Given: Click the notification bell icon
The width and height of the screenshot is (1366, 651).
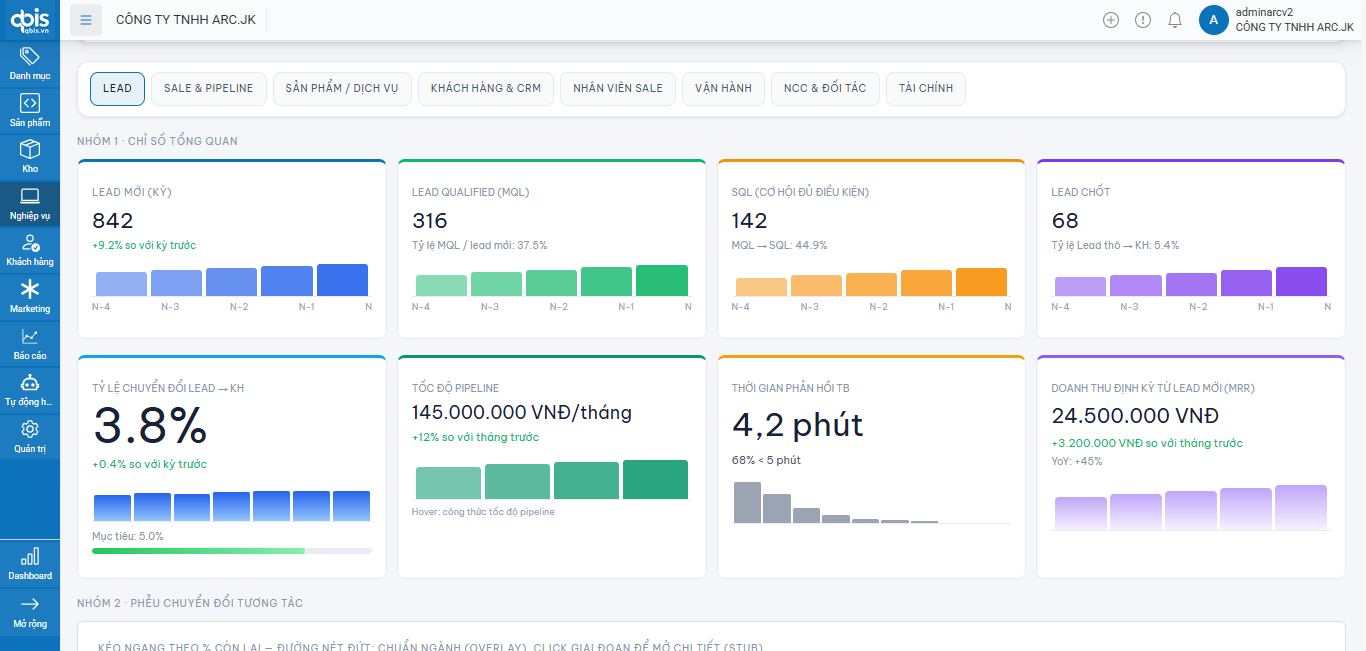Looking at the screenshot, I should pos(1175,20).
